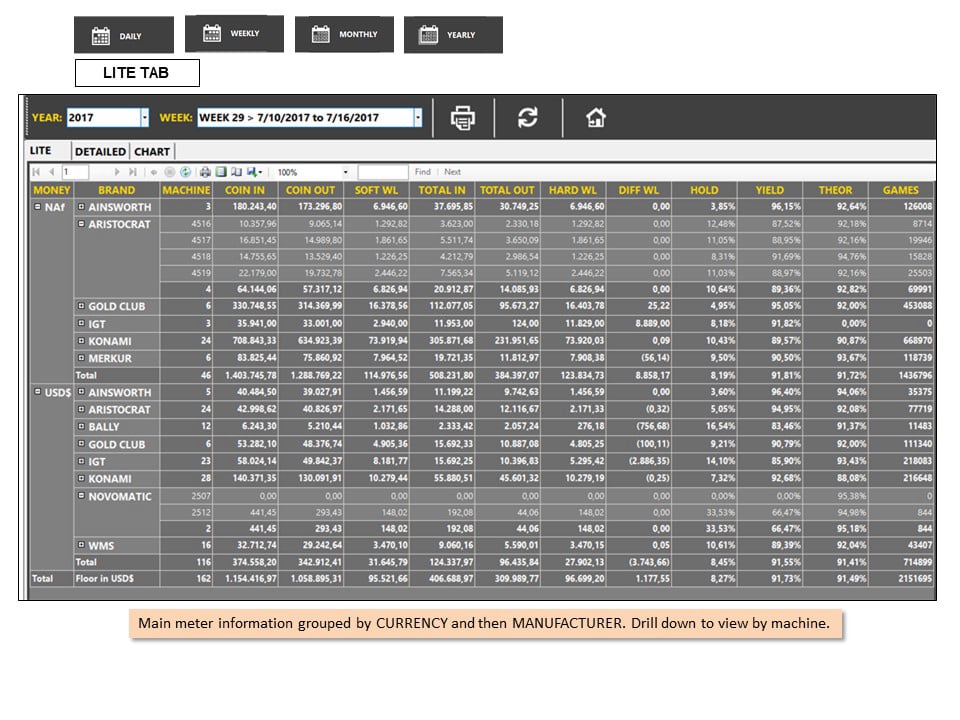Click the back-to-parent-report arrow icon
960x720 pixels.
154,172
